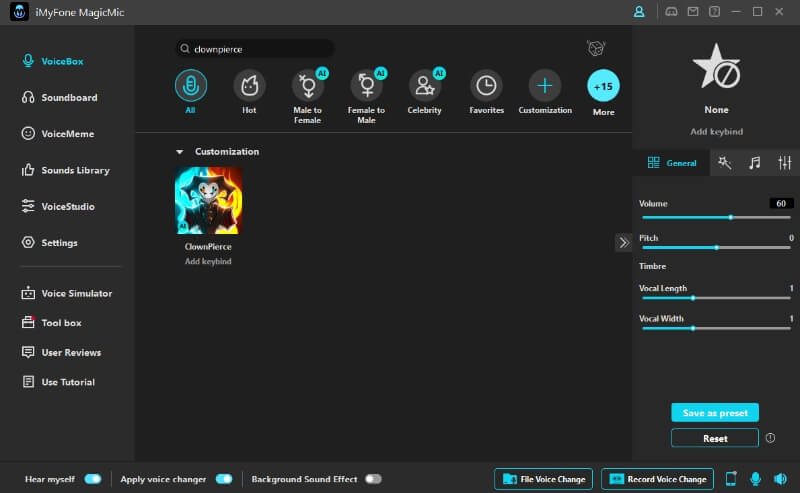Click Save as preset button
Image resolution: width=800 pixels, height=493 pixels.
pyautogui.click(x=715, y=412)
